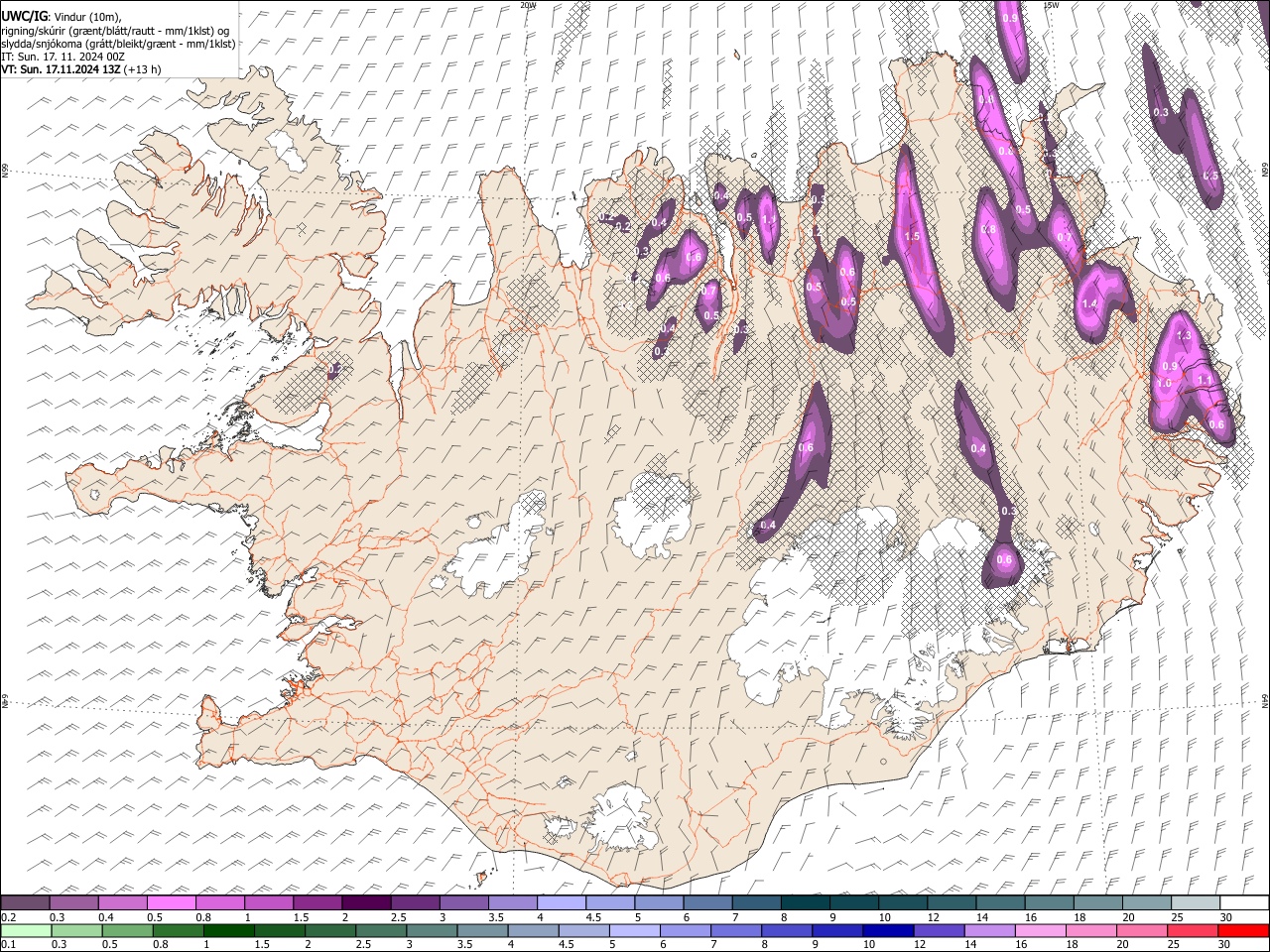Screen dimensions: 1270x952
Task: Pick the navy blue 10 swatch, rain scale
Action: [888, 930]
